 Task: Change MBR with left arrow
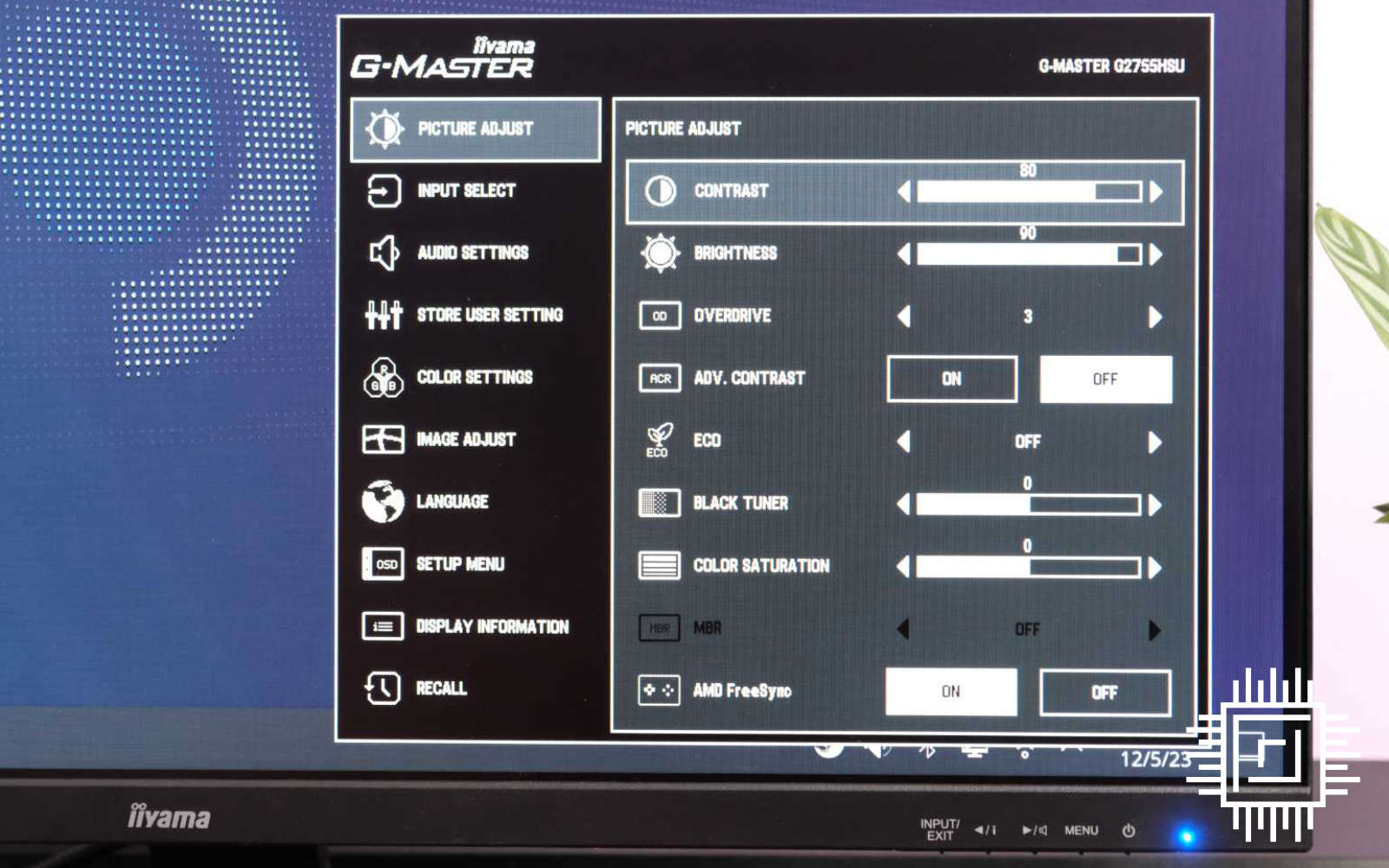pos(904,629)
